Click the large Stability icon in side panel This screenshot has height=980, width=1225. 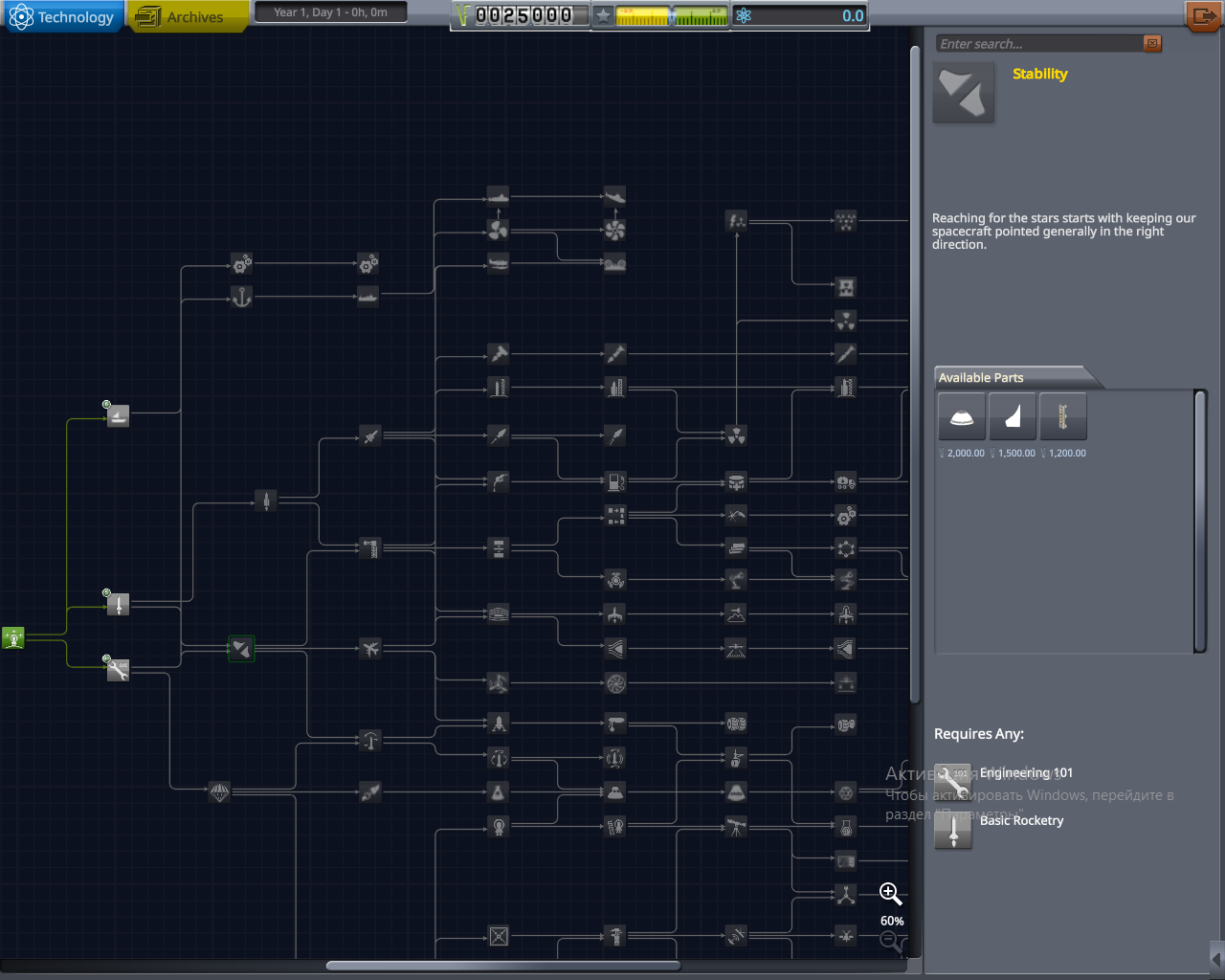964,93
